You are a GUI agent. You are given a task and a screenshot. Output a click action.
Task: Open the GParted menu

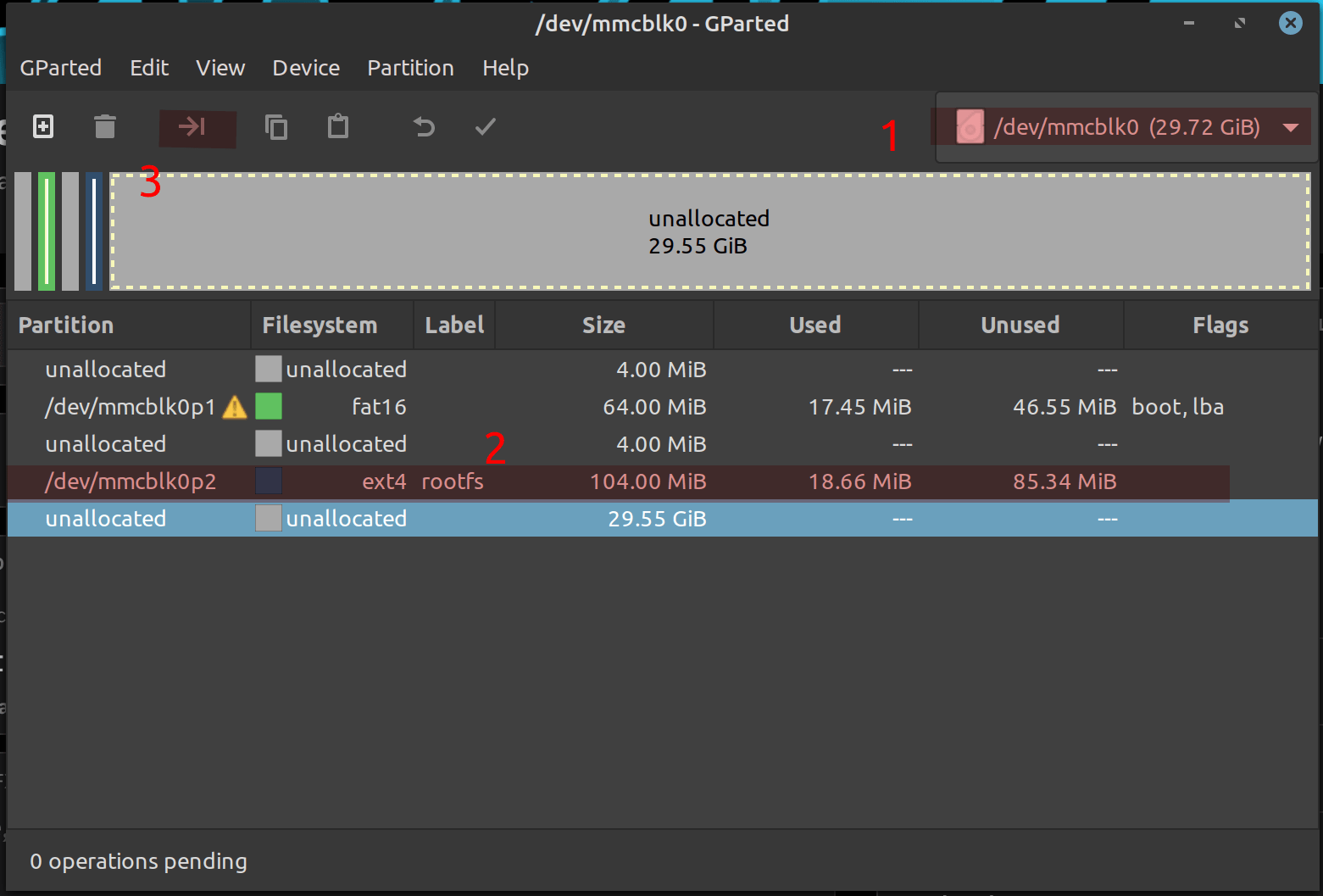tap(61, 68)
